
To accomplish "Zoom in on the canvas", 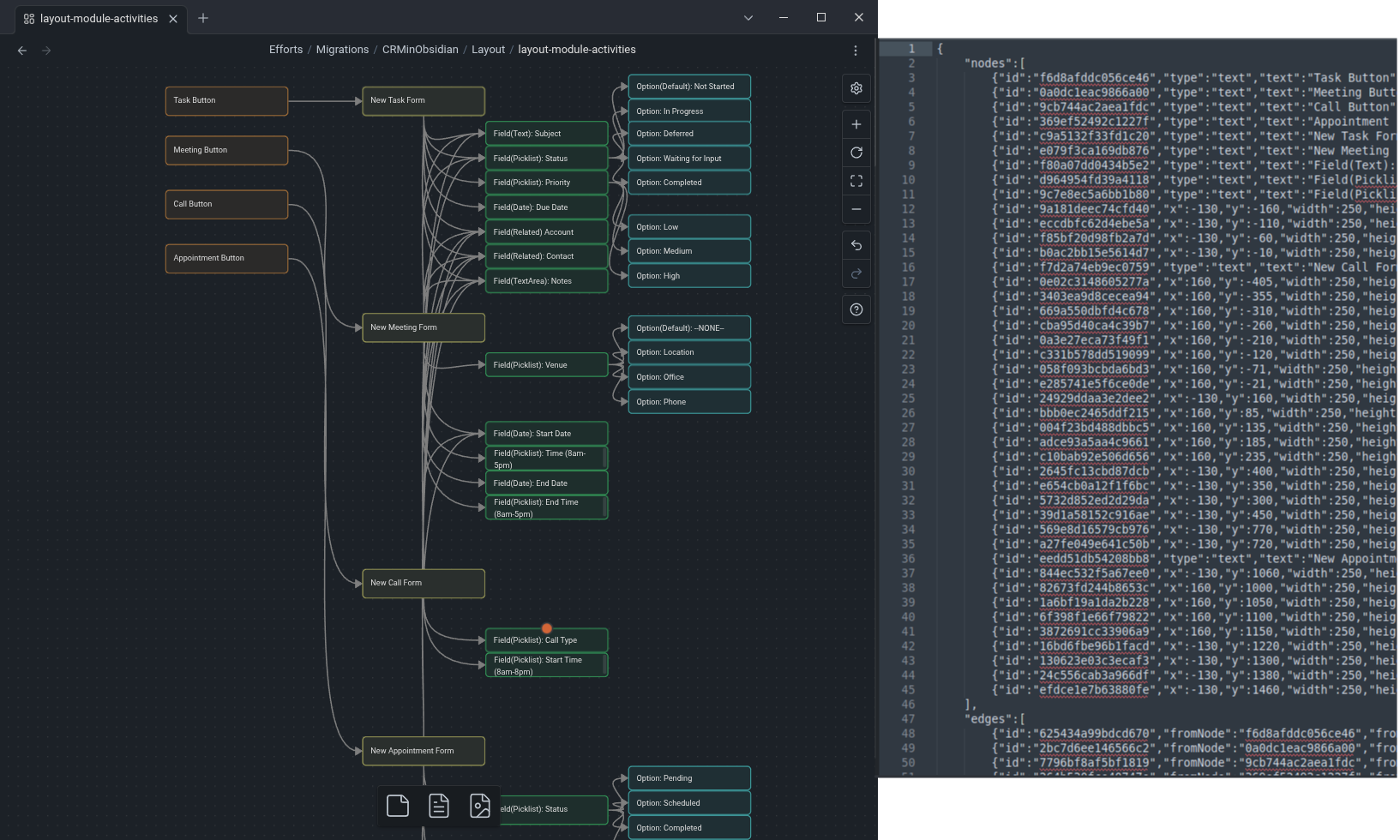I will (x=856, y=124).
